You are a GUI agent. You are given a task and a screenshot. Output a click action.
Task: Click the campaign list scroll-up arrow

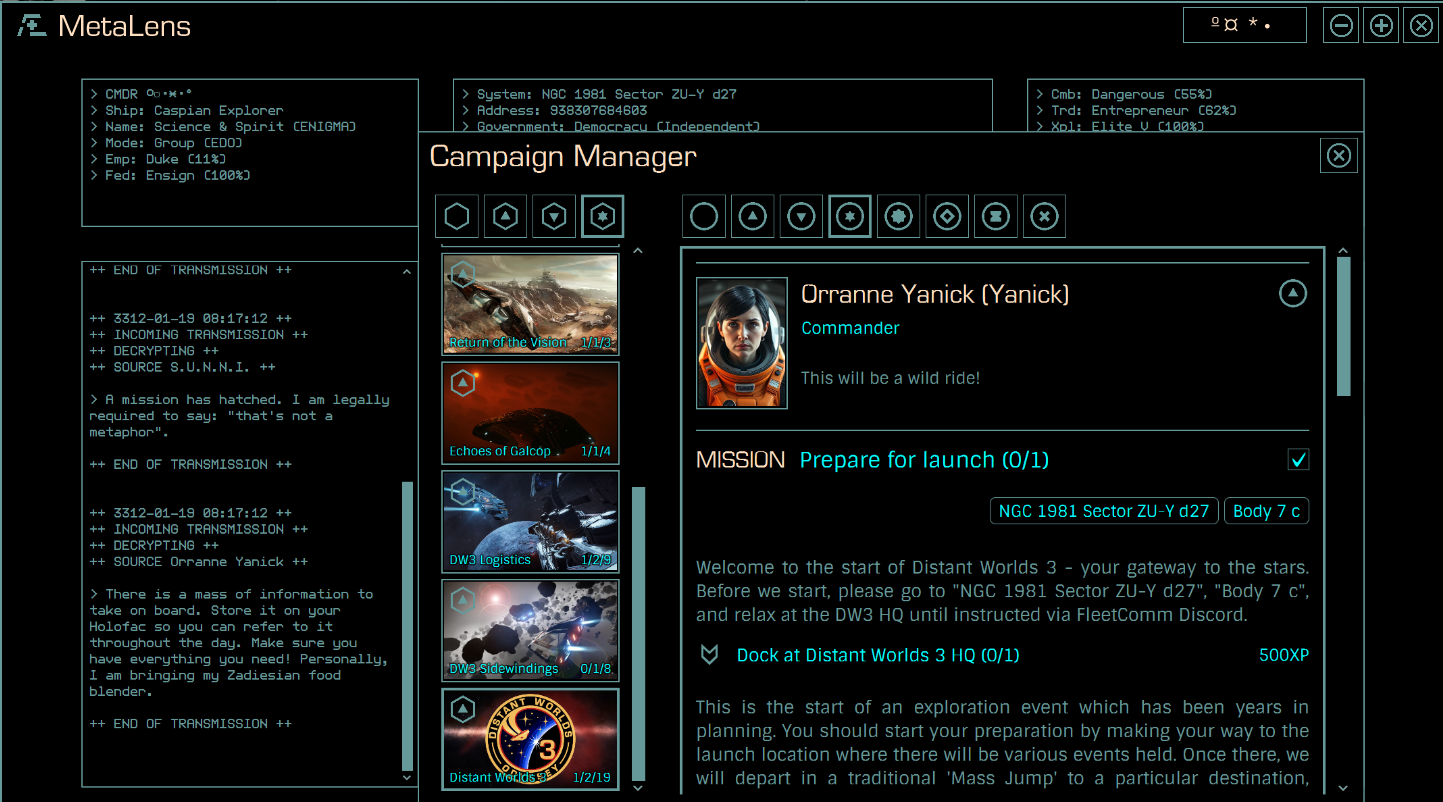tap(638, 251)
